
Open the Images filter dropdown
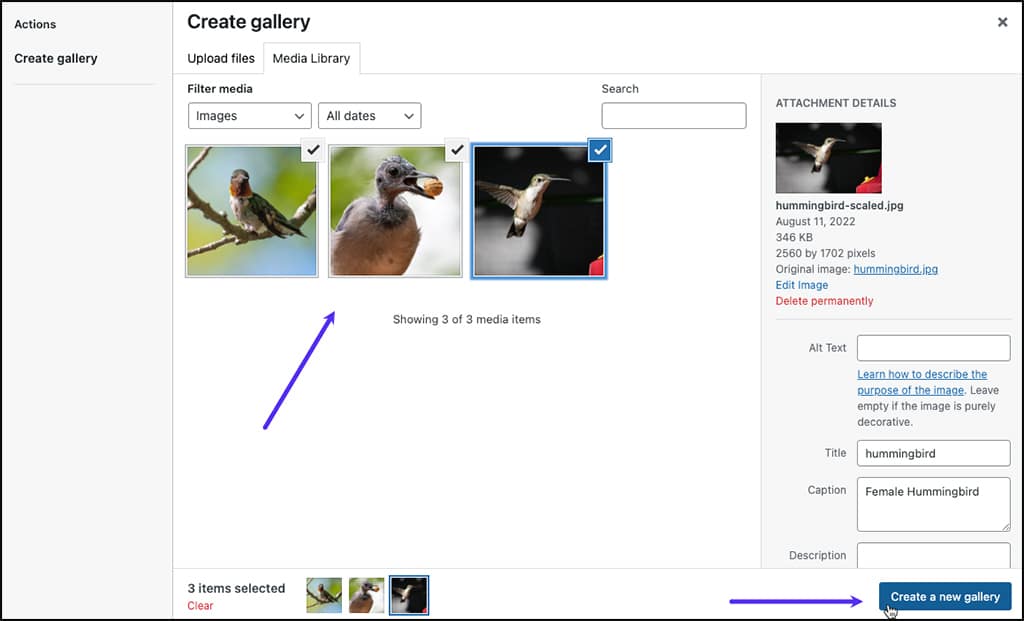coord(248,115)
